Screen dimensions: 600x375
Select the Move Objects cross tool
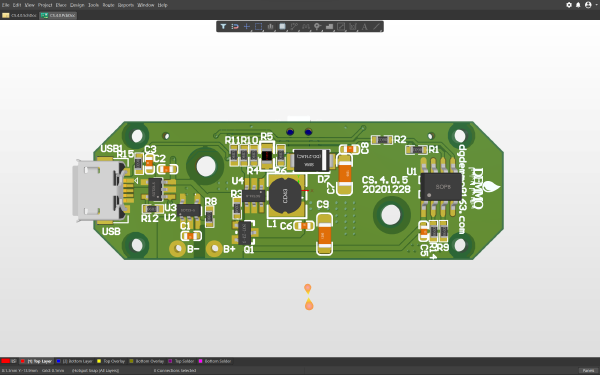(x=247, y=26)
